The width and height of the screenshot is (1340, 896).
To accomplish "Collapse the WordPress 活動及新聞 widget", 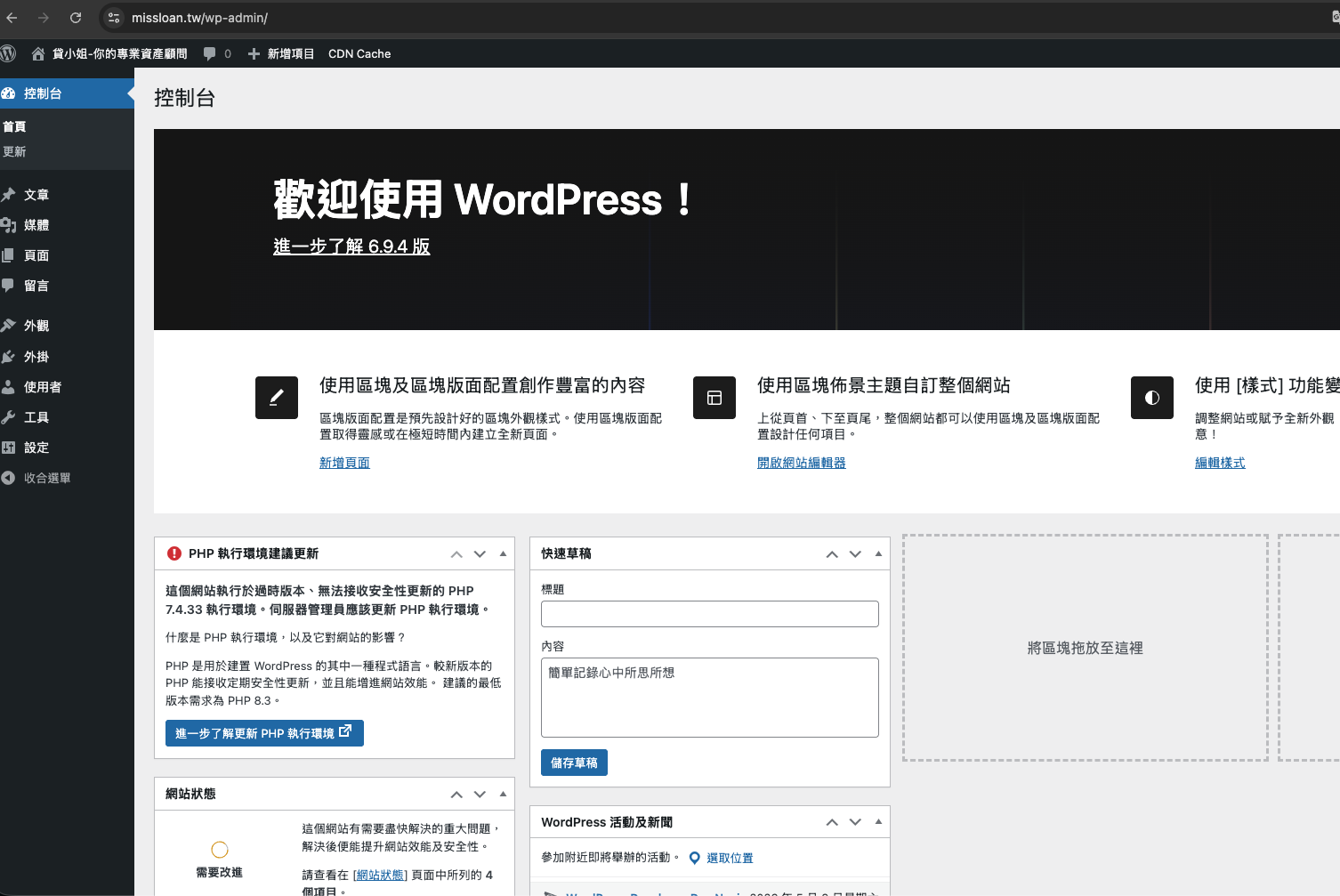I will 878,821.
